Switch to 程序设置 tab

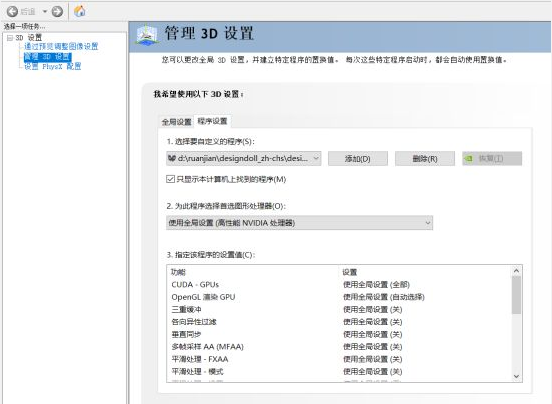pos(212,121)
